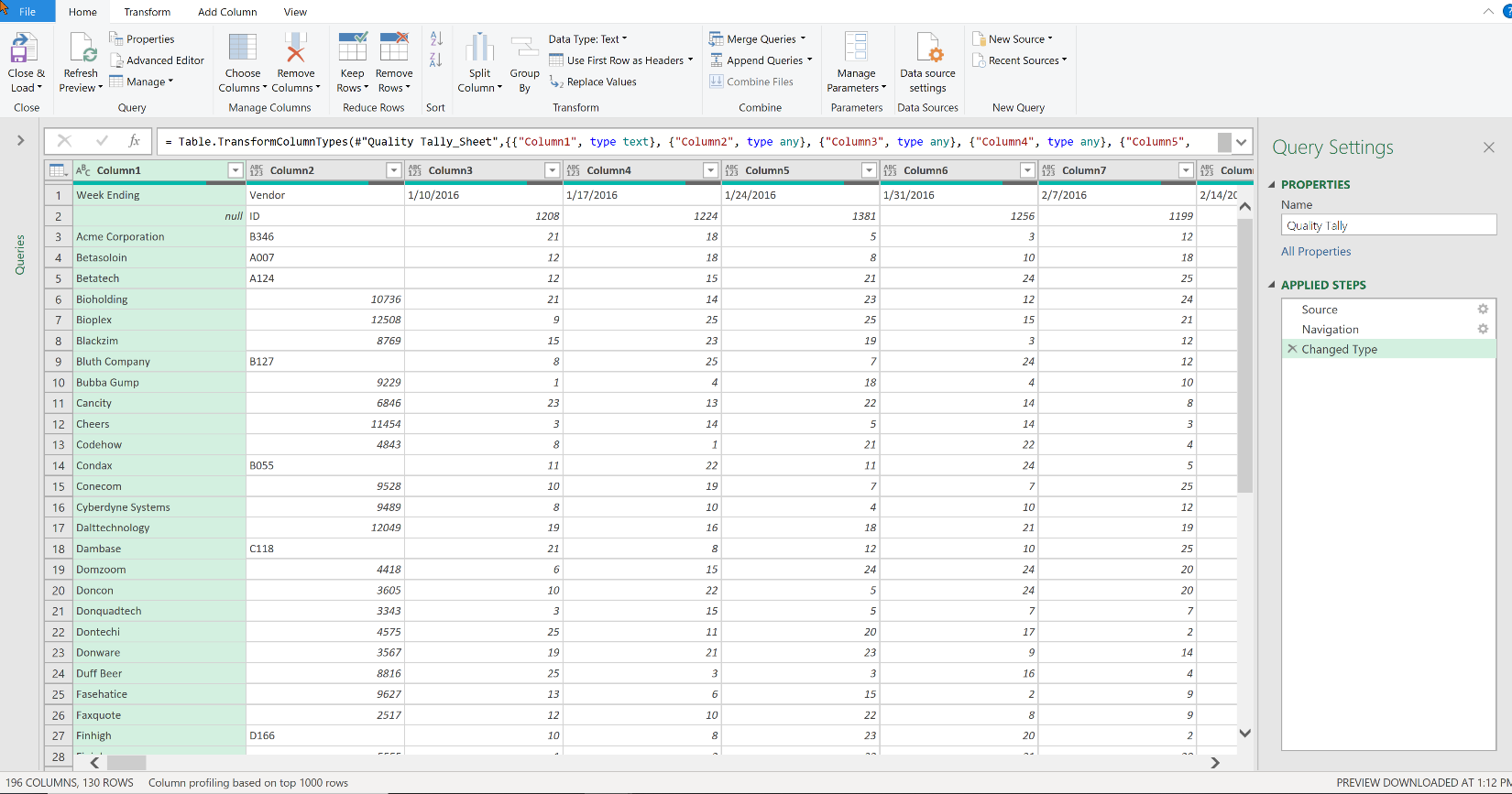This screenshot has width=1512, height=794.
Task: Change the Column2 data type icon
Action: (x=257, y=170)
